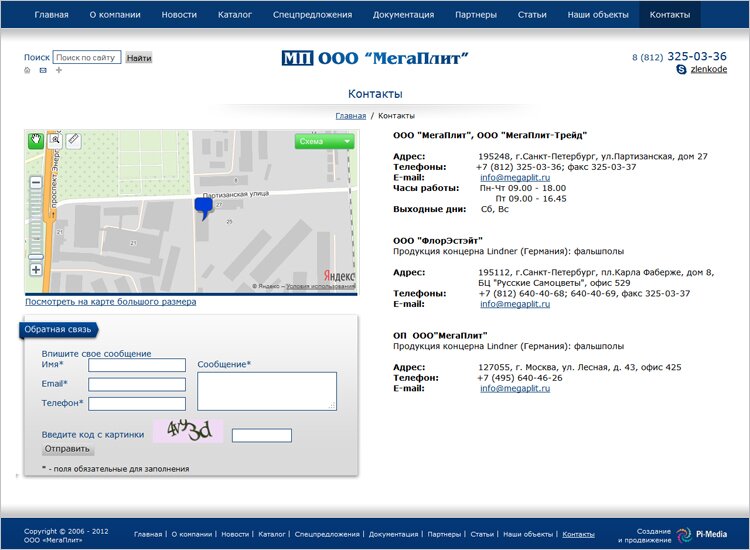Open Каталог in top navigation
The image size is (750, 550).
234,14
